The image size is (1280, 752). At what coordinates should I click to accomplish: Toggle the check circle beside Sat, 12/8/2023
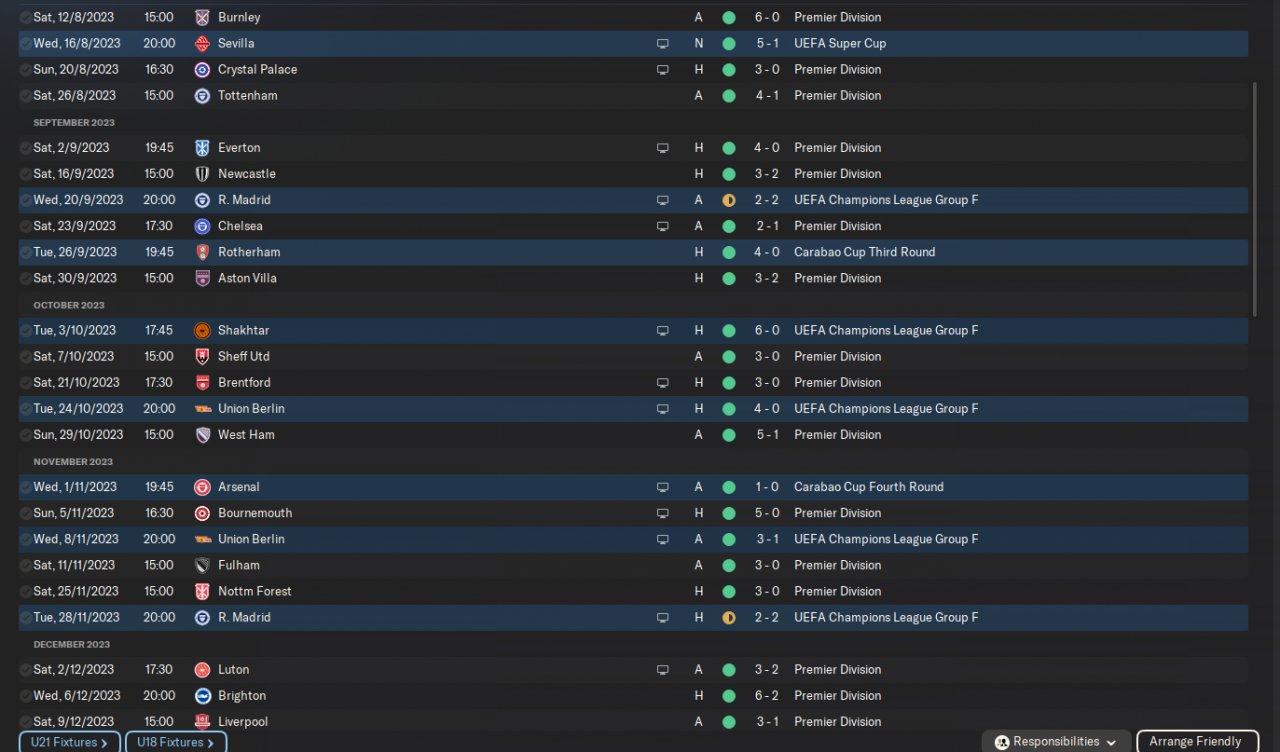(26, 18)
